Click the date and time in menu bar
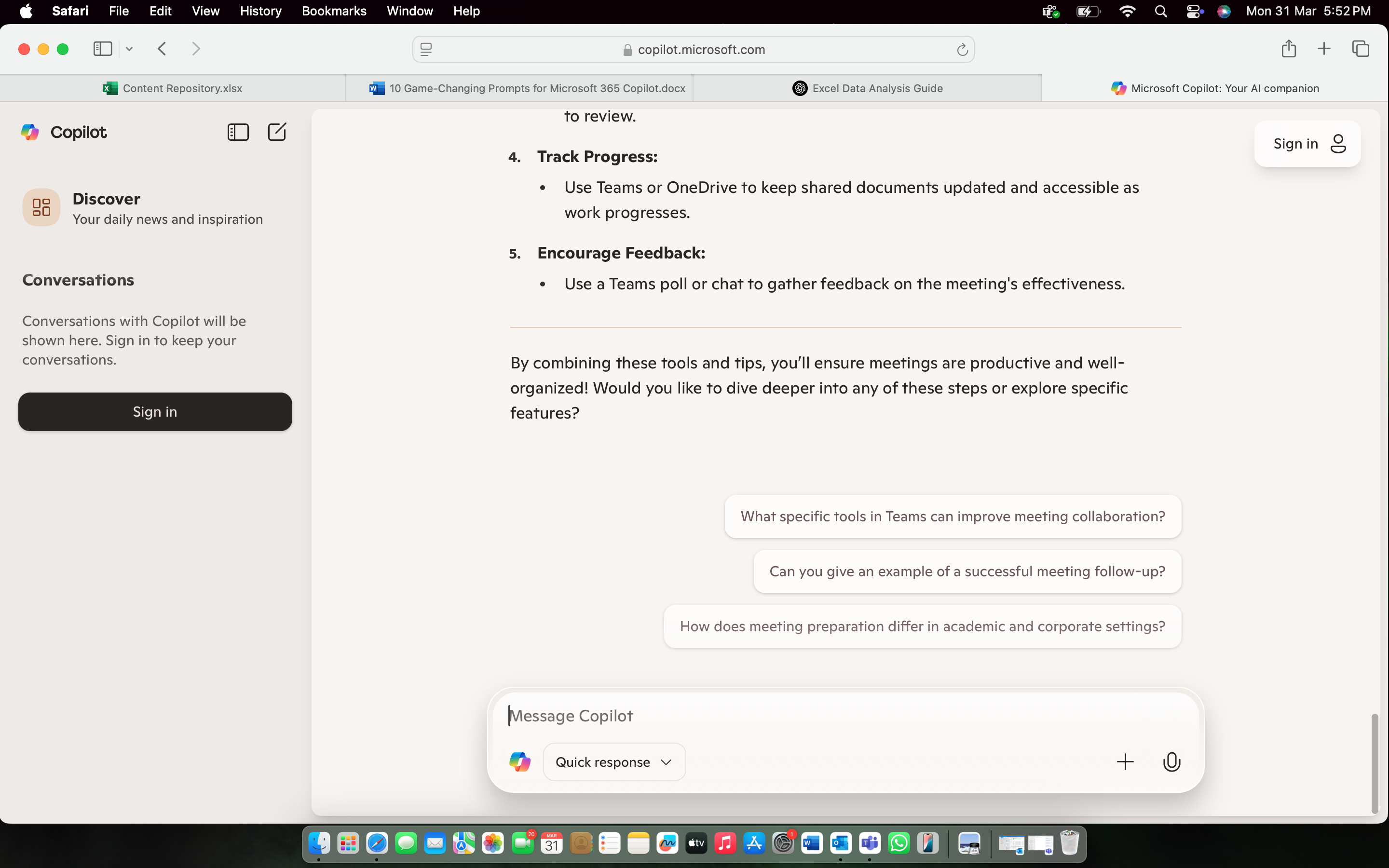Screen dimensions: 1389x868 (x=1308, y=12)
